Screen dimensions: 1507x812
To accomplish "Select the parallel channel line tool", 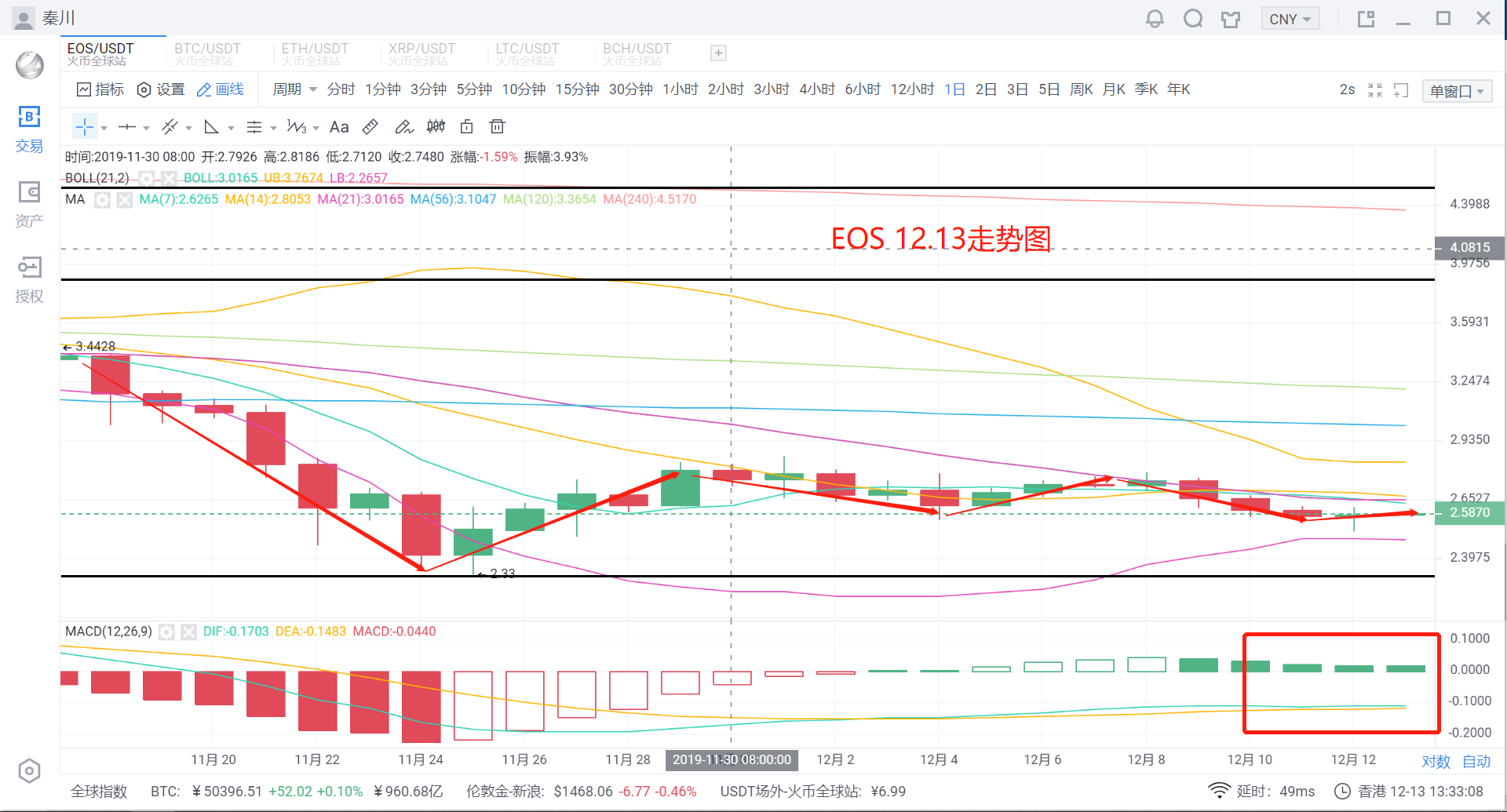I will pyautogui.click(x=170, y=126).
